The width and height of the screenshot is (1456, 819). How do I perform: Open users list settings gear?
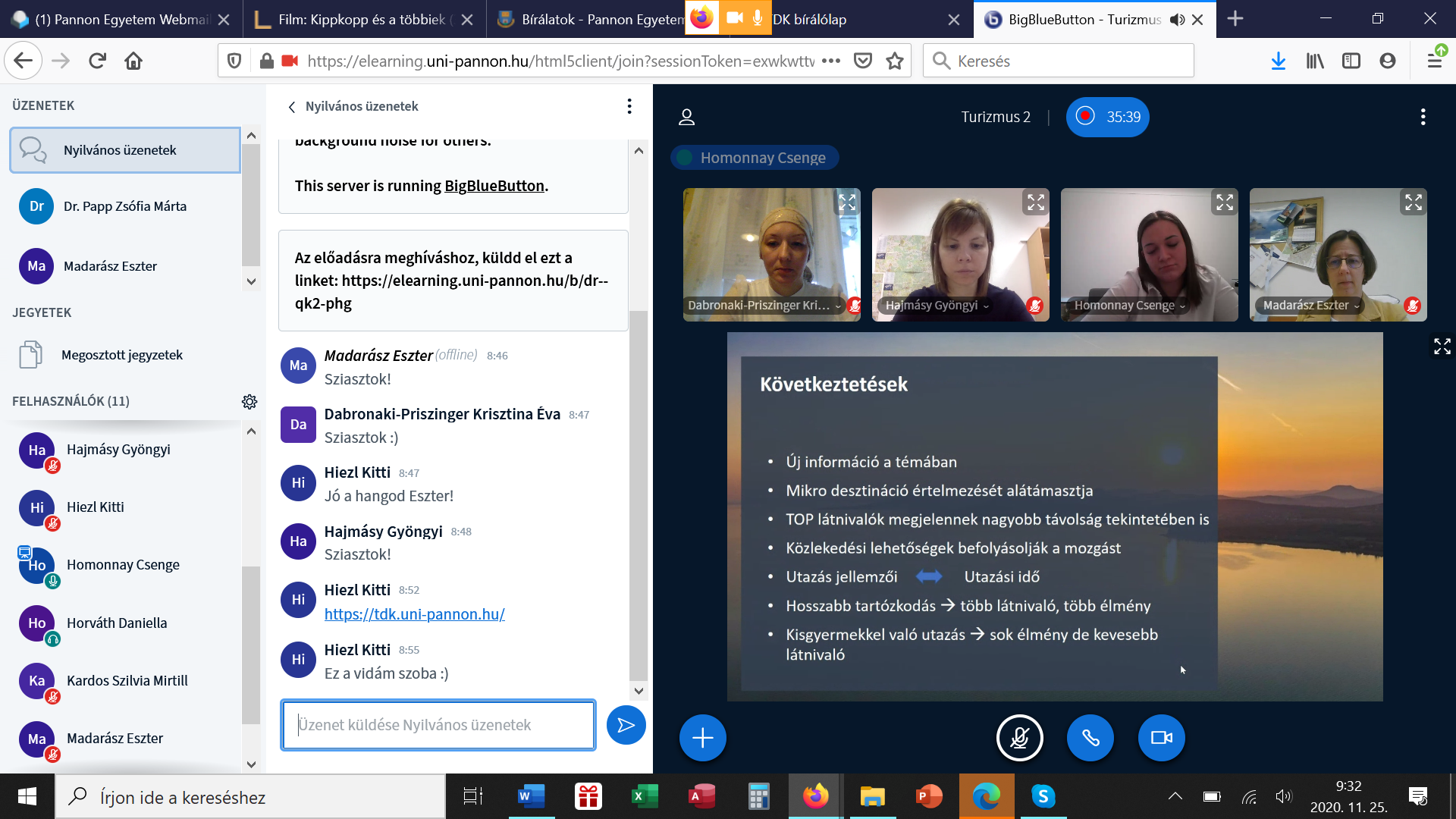(249, 401)
